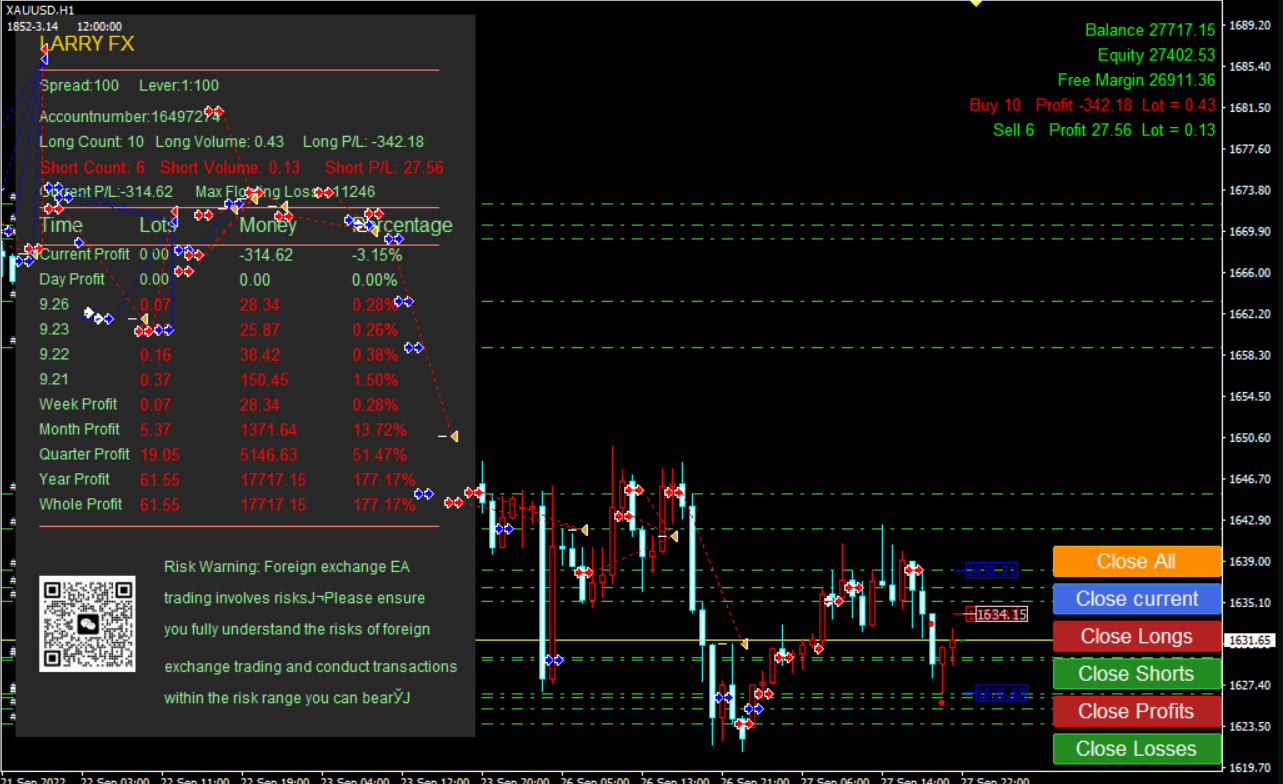
Task: Select the red dot below the 1634.15 label
Action: pyautogui.click(x=931, y=624)
